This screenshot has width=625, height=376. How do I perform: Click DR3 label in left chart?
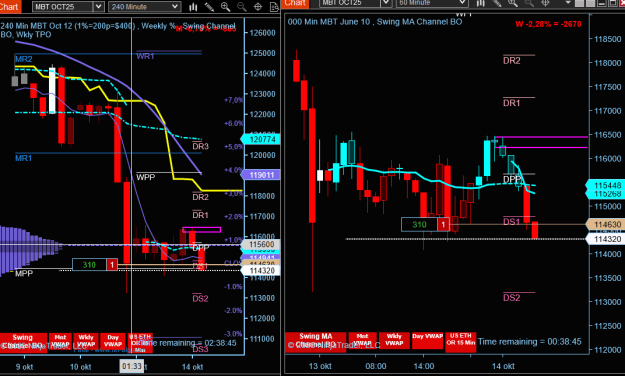pos(200,146)
